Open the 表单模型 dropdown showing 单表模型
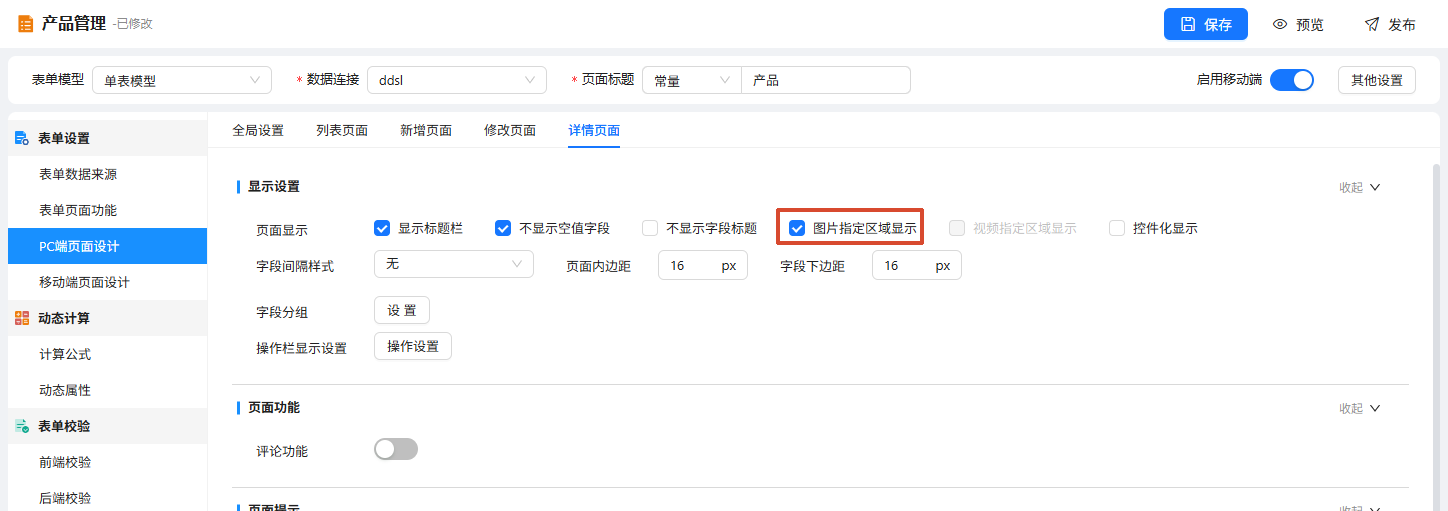Viewport: 1448px width, 511px height. 182,80
